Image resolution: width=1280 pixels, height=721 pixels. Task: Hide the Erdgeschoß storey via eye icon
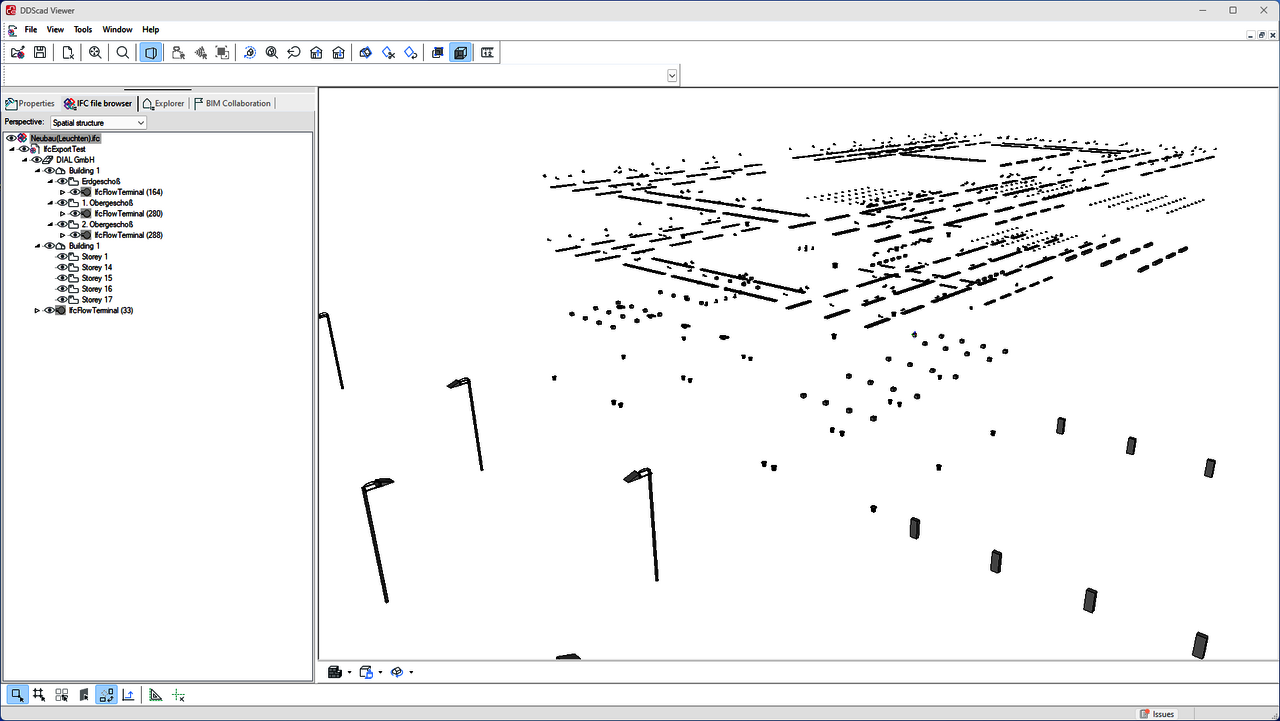(62, 182)
